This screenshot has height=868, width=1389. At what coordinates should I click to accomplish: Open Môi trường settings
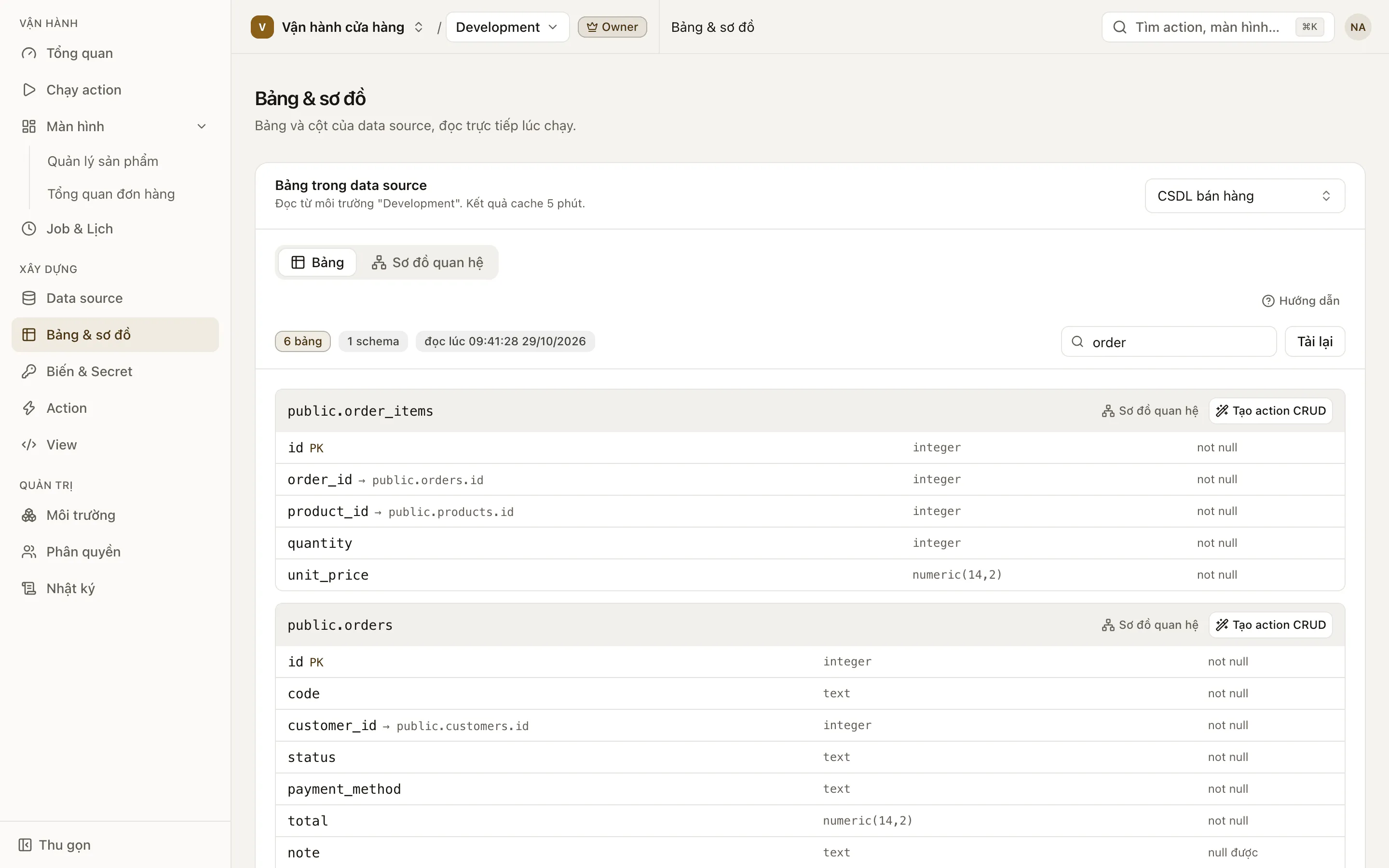pos(115,515)
